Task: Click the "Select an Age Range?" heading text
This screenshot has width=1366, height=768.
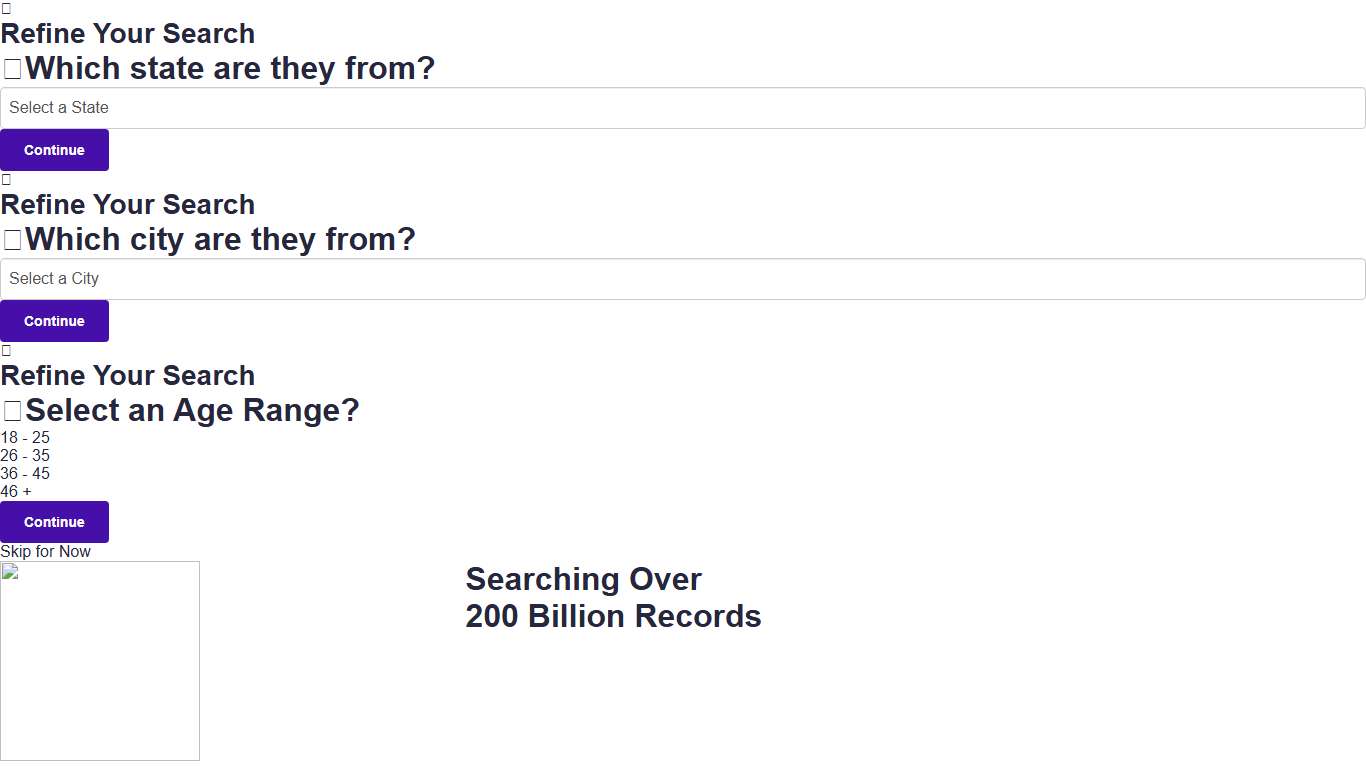Action: click(x=192, y=411)
